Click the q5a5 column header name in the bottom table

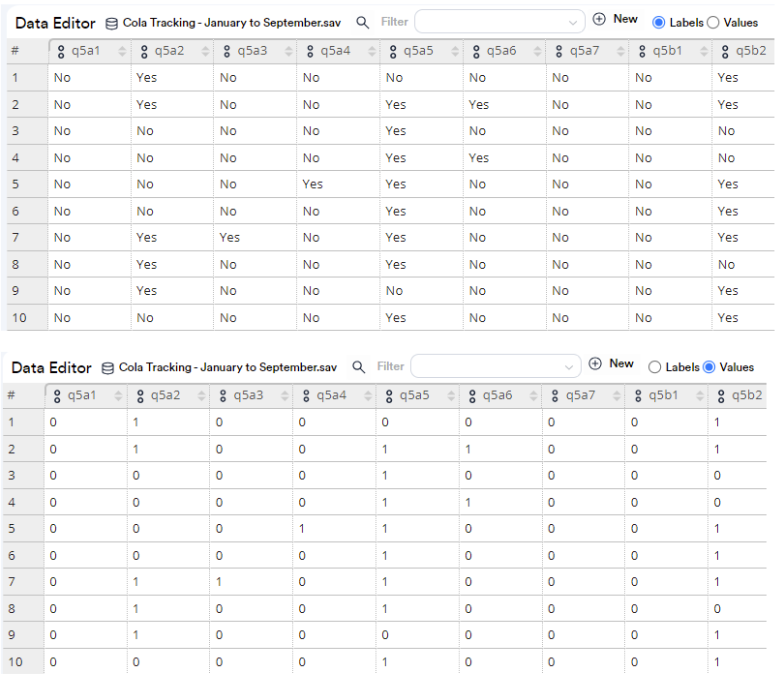(414, 395)
